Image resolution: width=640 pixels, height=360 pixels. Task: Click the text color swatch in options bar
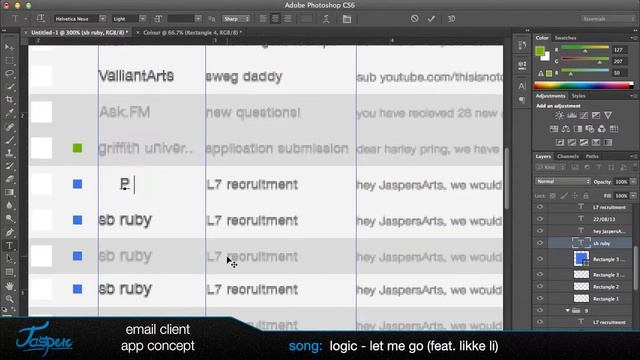click(x=306, y=19)
